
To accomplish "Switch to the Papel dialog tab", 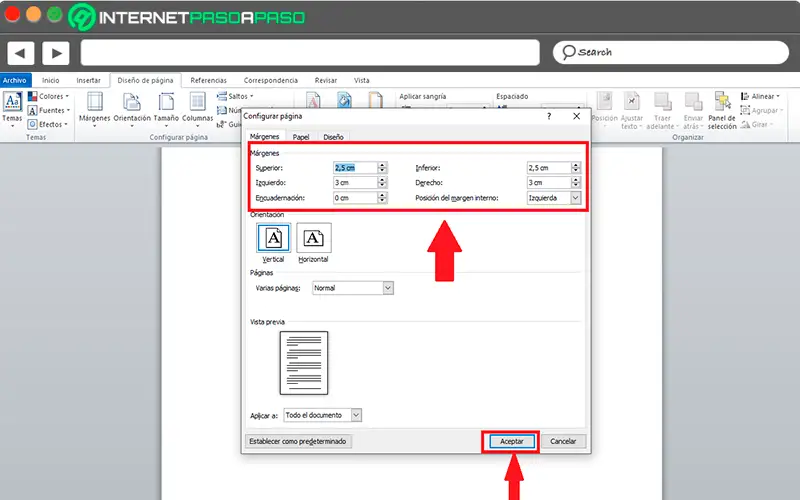I will coord(301,137).
